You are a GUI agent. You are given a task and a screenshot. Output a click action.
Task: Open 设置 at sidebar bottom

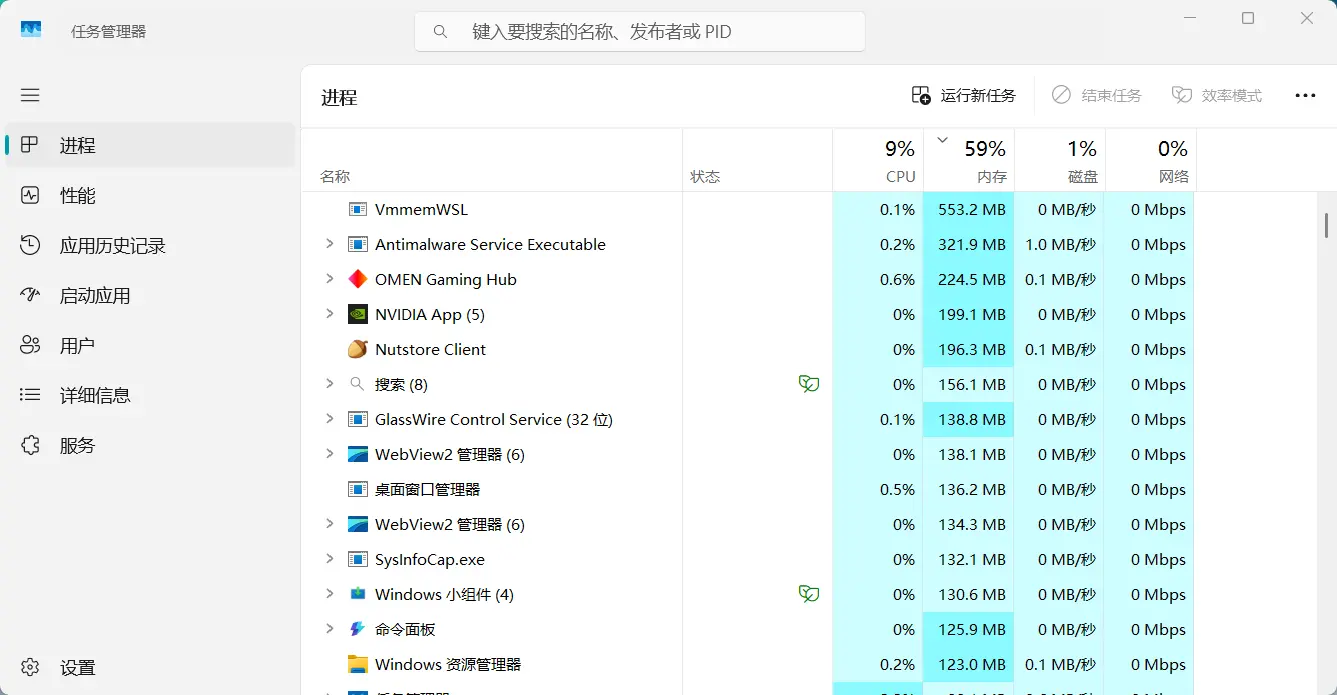(150, 667)
